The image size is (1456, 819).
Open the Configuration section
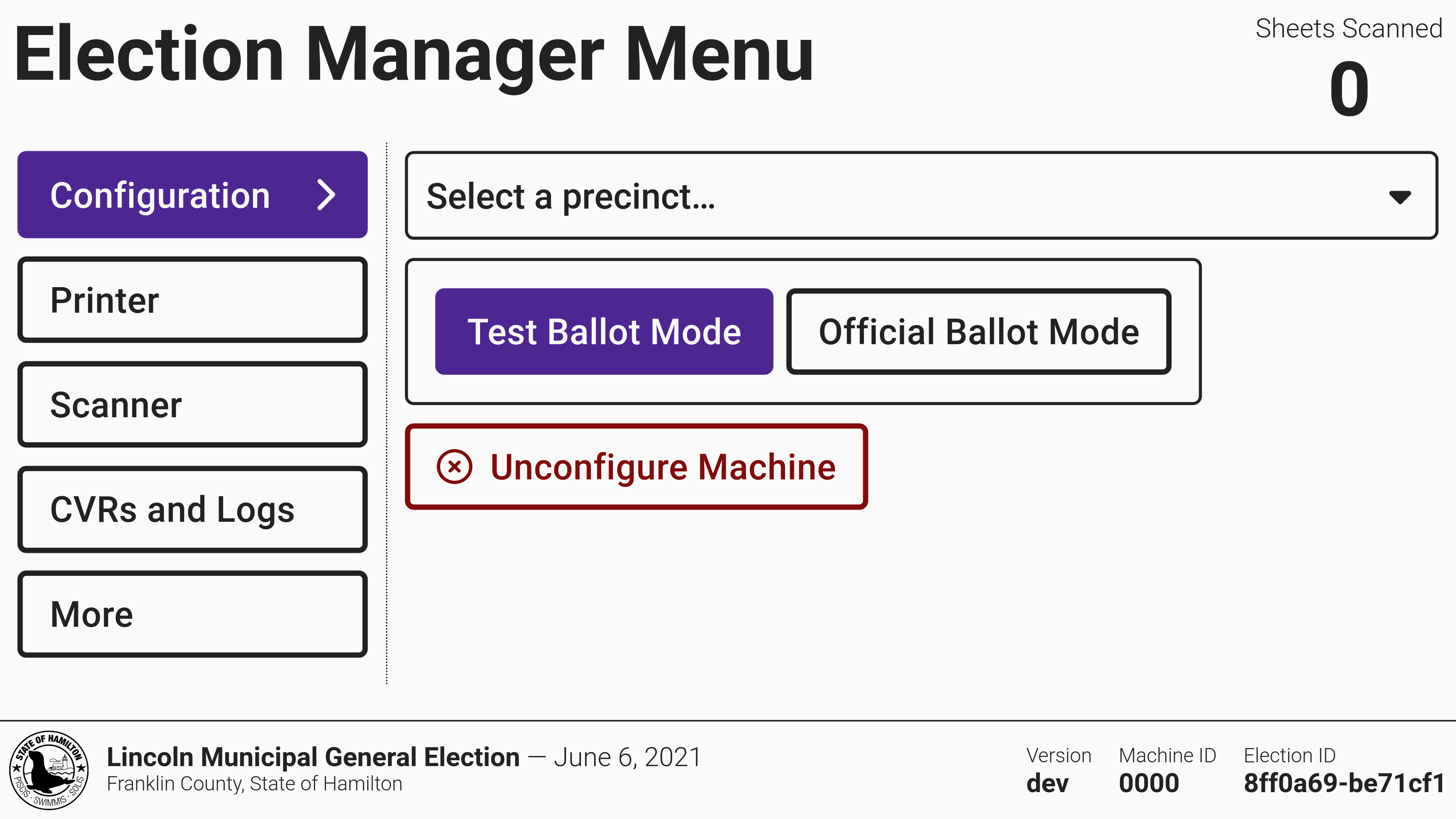[192, 195]
